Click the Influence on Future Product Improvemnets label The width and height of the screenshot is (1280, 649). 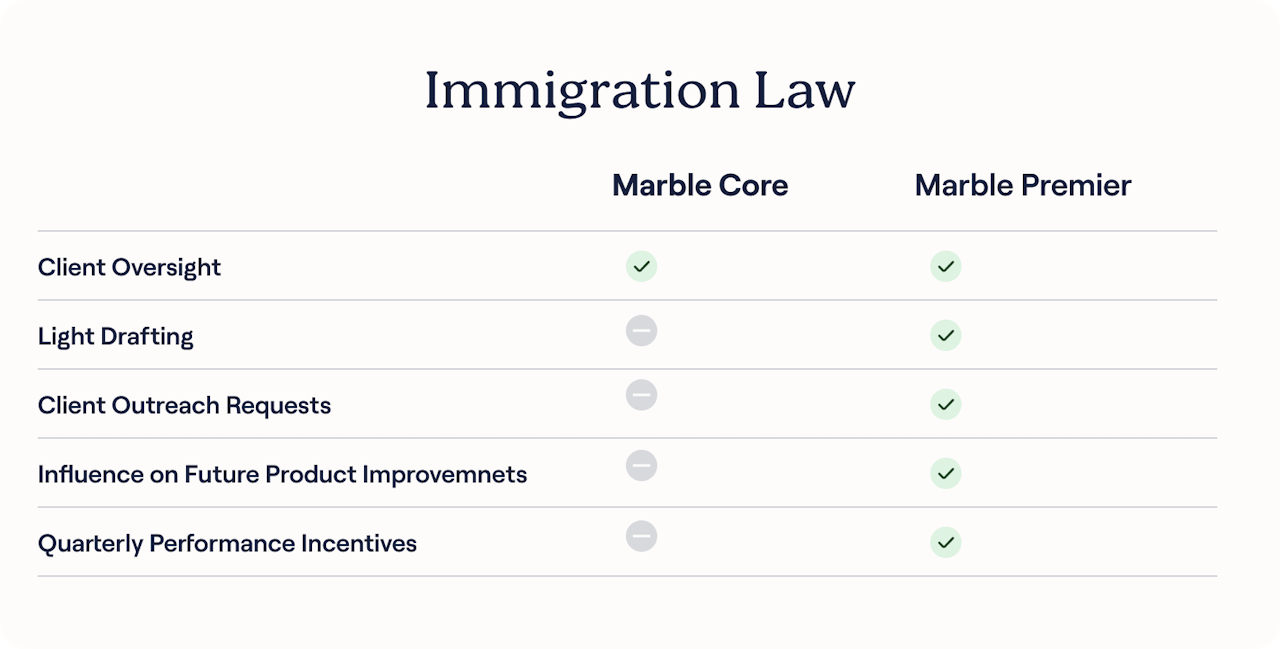point(282,474)
